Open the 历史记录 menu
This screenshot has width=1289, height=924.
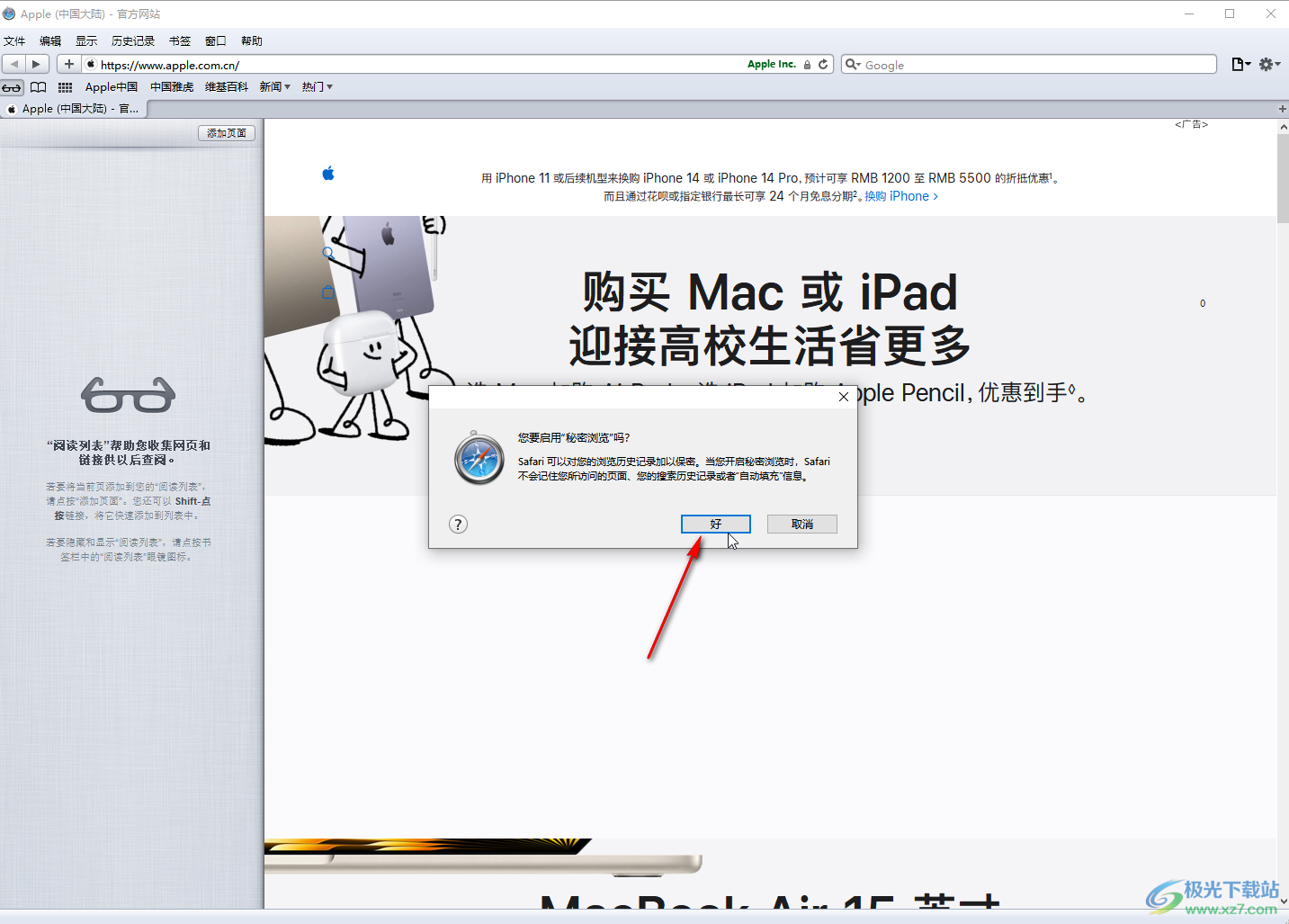[133, 41]
